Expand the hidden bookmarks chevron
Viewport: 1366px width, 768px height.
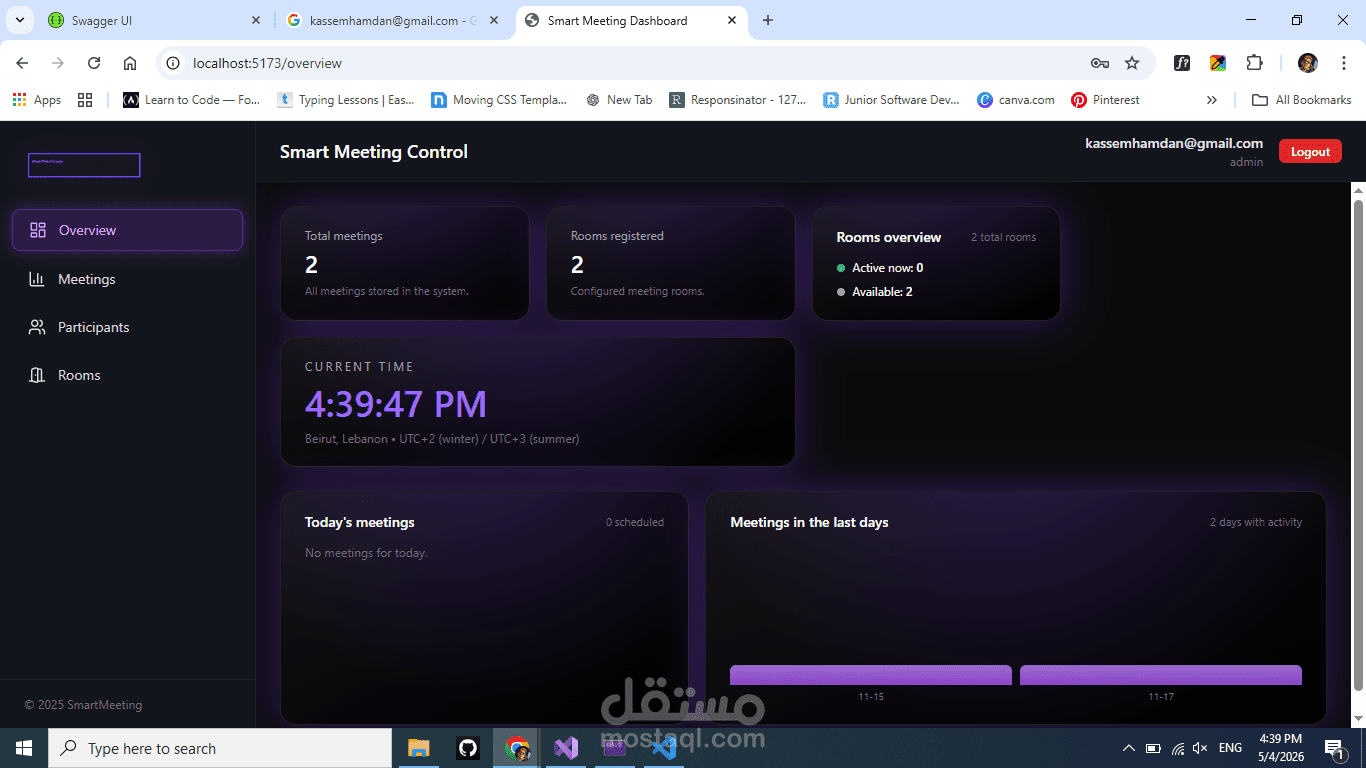coord(1212,100)
